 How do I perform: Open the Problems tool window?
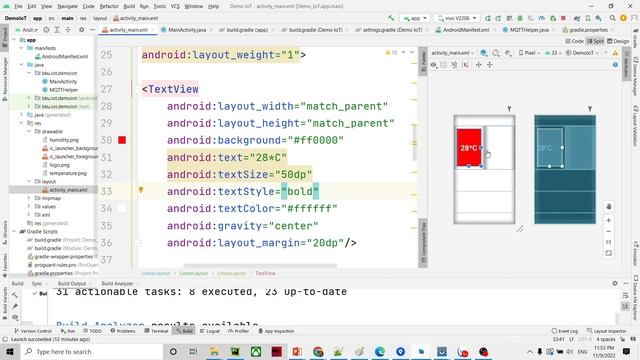pos(123,331)
